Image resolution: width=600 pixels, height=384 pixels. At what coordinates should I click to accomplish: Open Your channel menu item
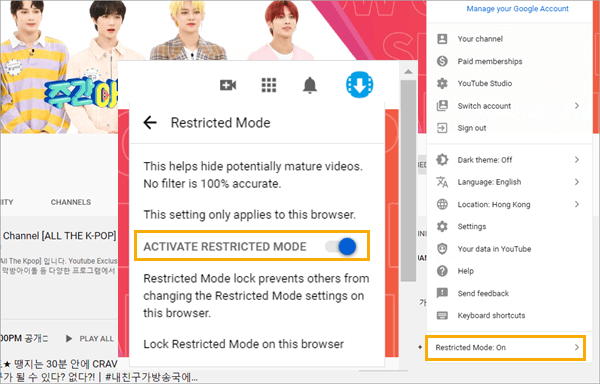coord(510,39)
